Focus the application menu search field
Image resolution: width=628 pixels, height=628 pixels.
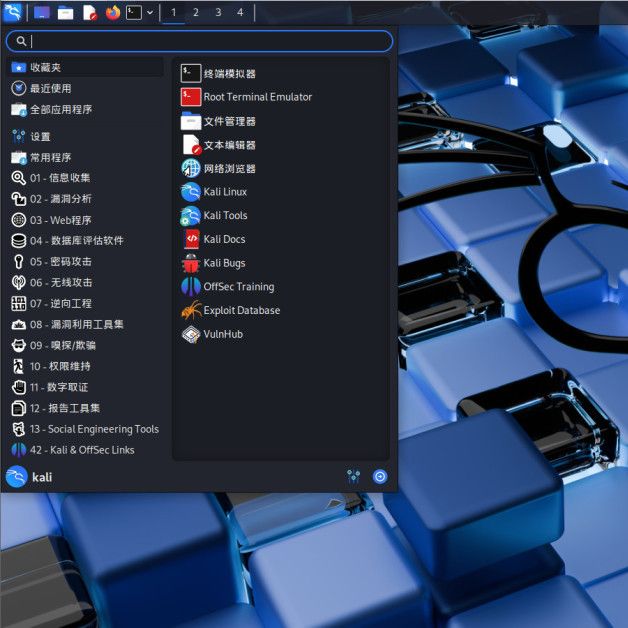199,41
